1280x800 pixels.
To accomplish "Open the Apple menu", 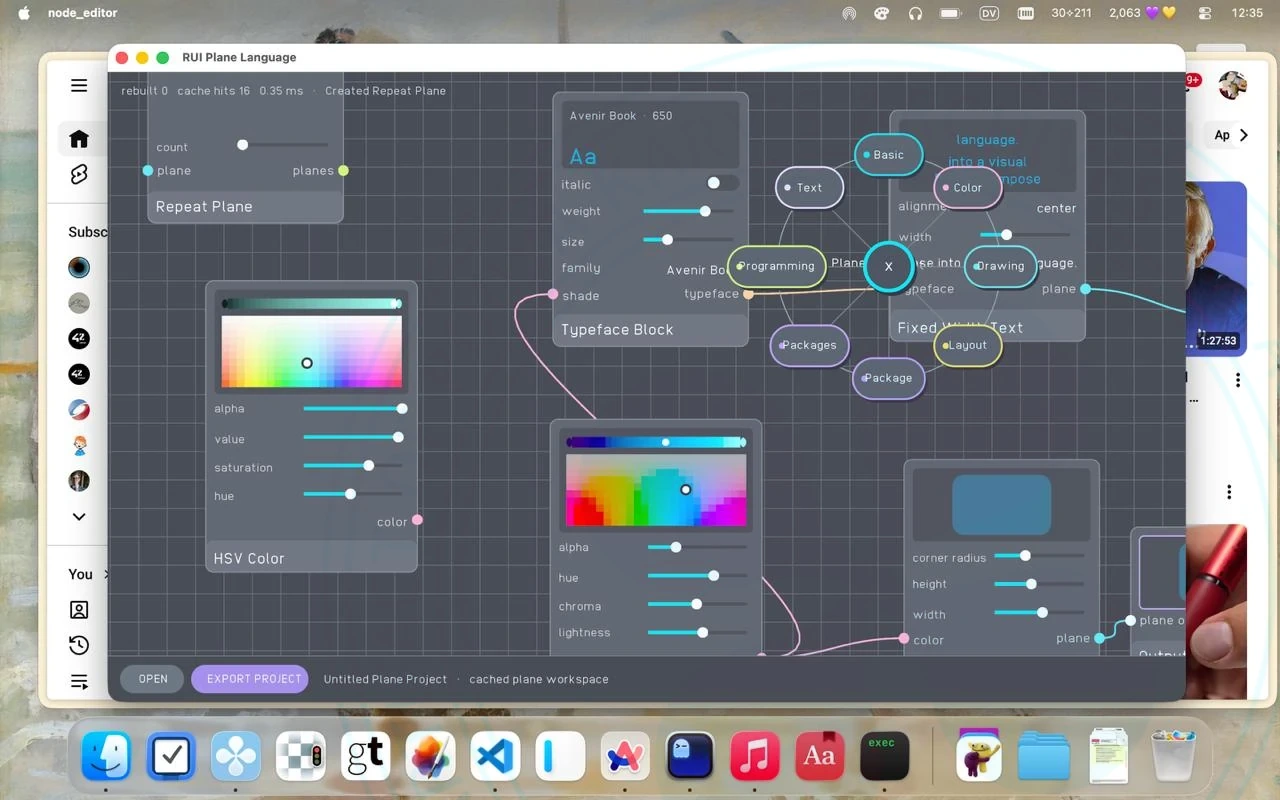I will (x=24, y=13).
